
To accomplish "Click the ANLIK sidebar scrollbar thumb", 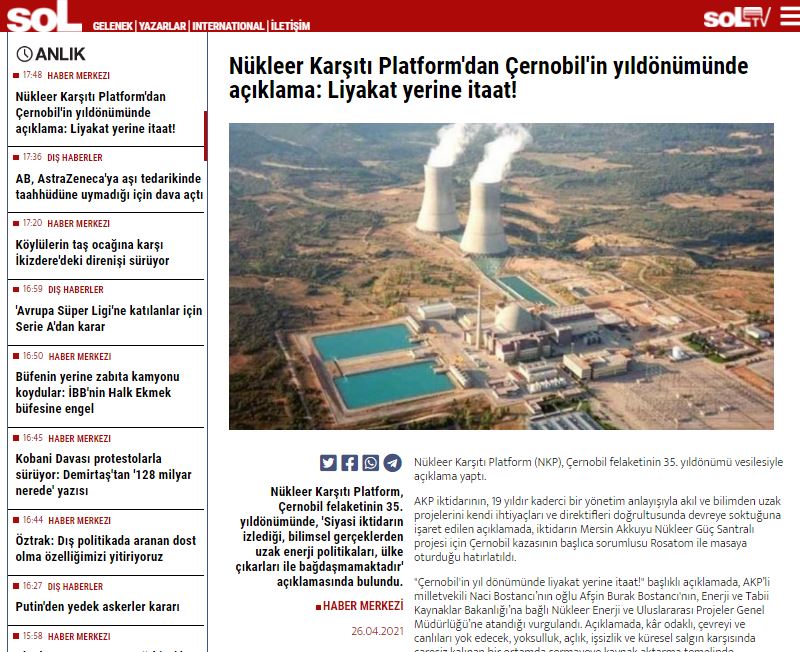I will click(x=206, y=136).
